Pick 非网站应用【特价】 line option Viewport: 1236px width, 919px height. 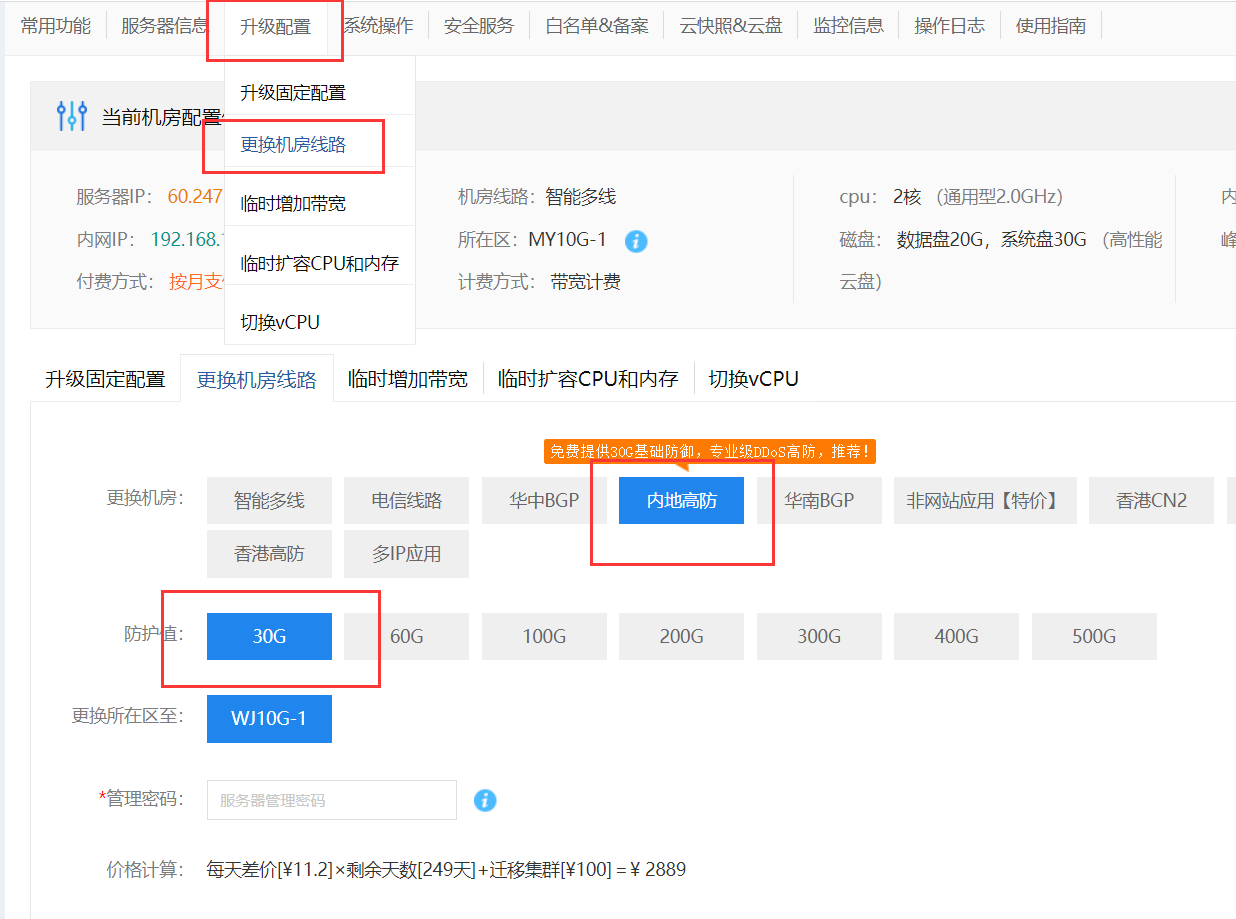click(x=984, y=500)
